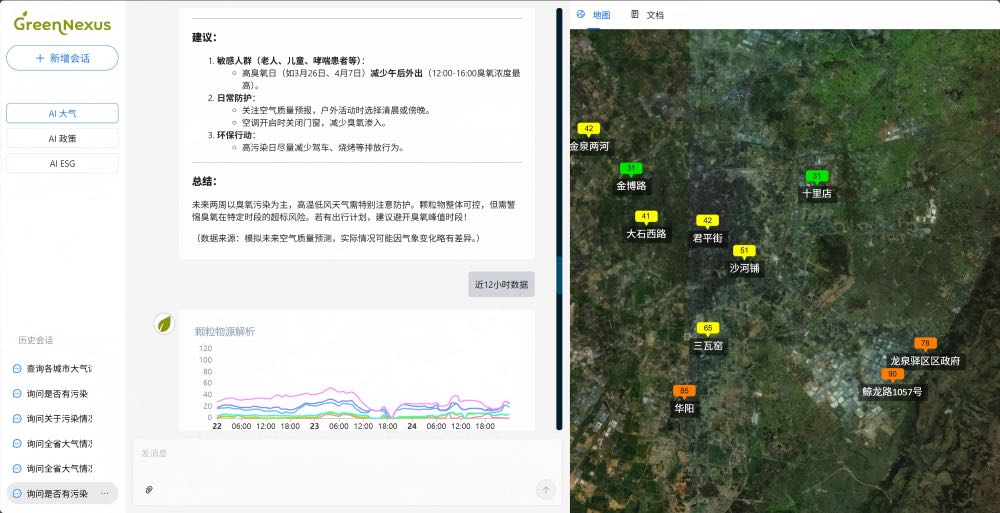Click the 三瓦窑 marker showing 65
Viewport: 1000px width, 513px height.
(x=708, y=328)
